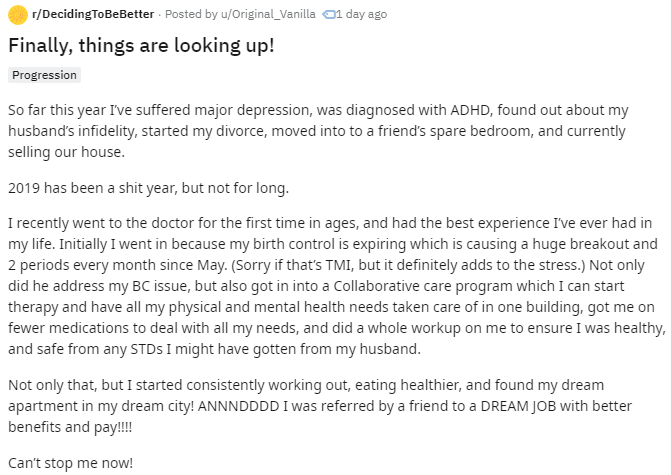Viewport: 671px width, 475px height.
Task: Click the paragraph starting 'Not only that'
Action: pyautogui.click(x=320, y=406)
